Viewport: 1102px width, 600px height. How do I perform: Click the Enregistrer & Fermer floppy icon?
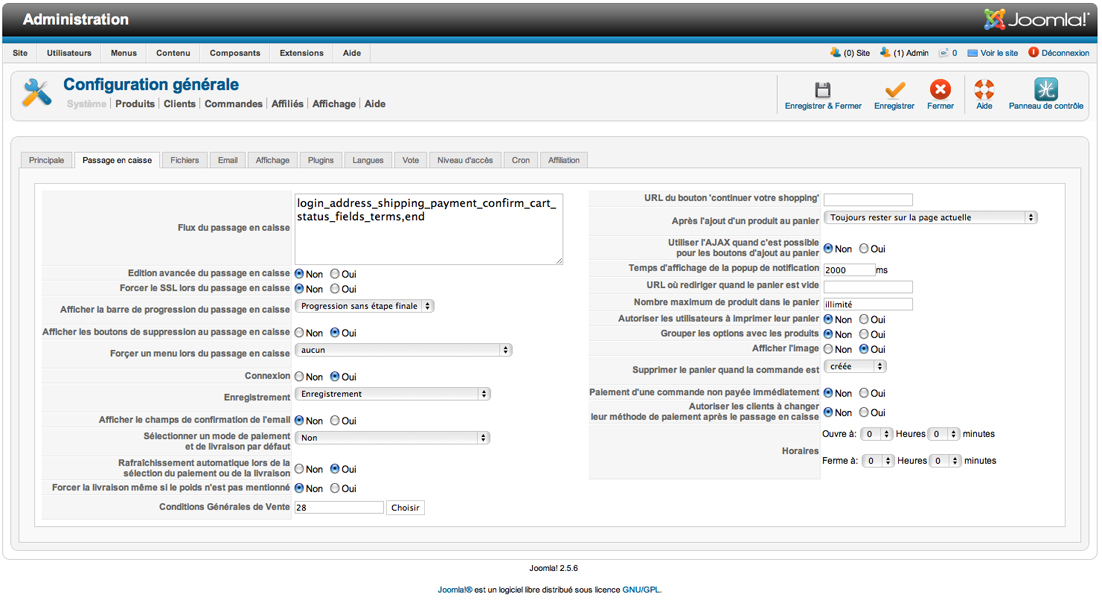822,90
